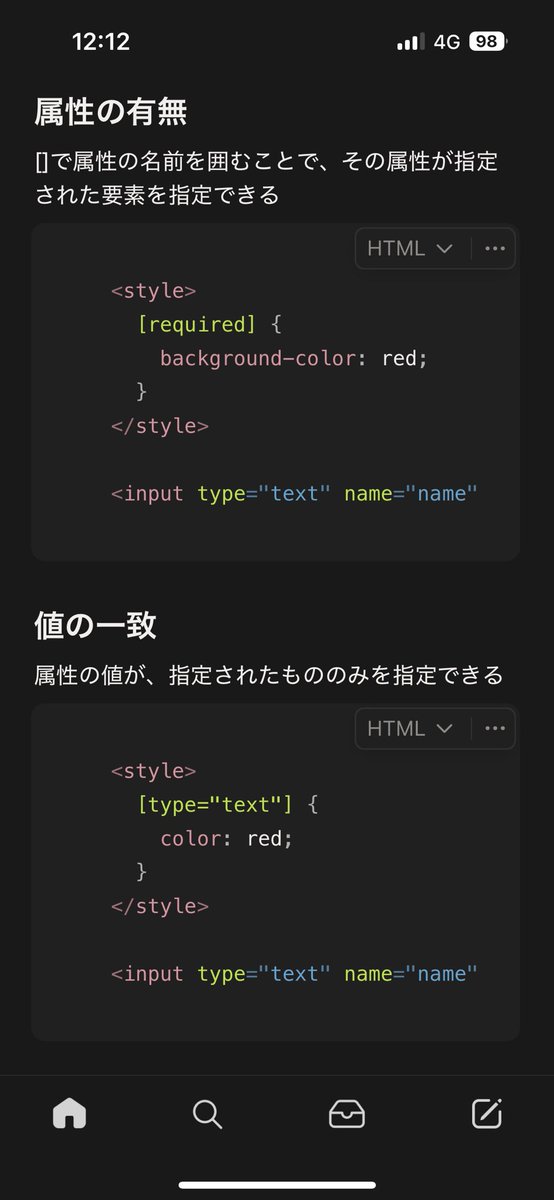Select the heading 値の一致
Image resolution: width=554 pixels, height=1200 pixels.
(x=95, y=626)
